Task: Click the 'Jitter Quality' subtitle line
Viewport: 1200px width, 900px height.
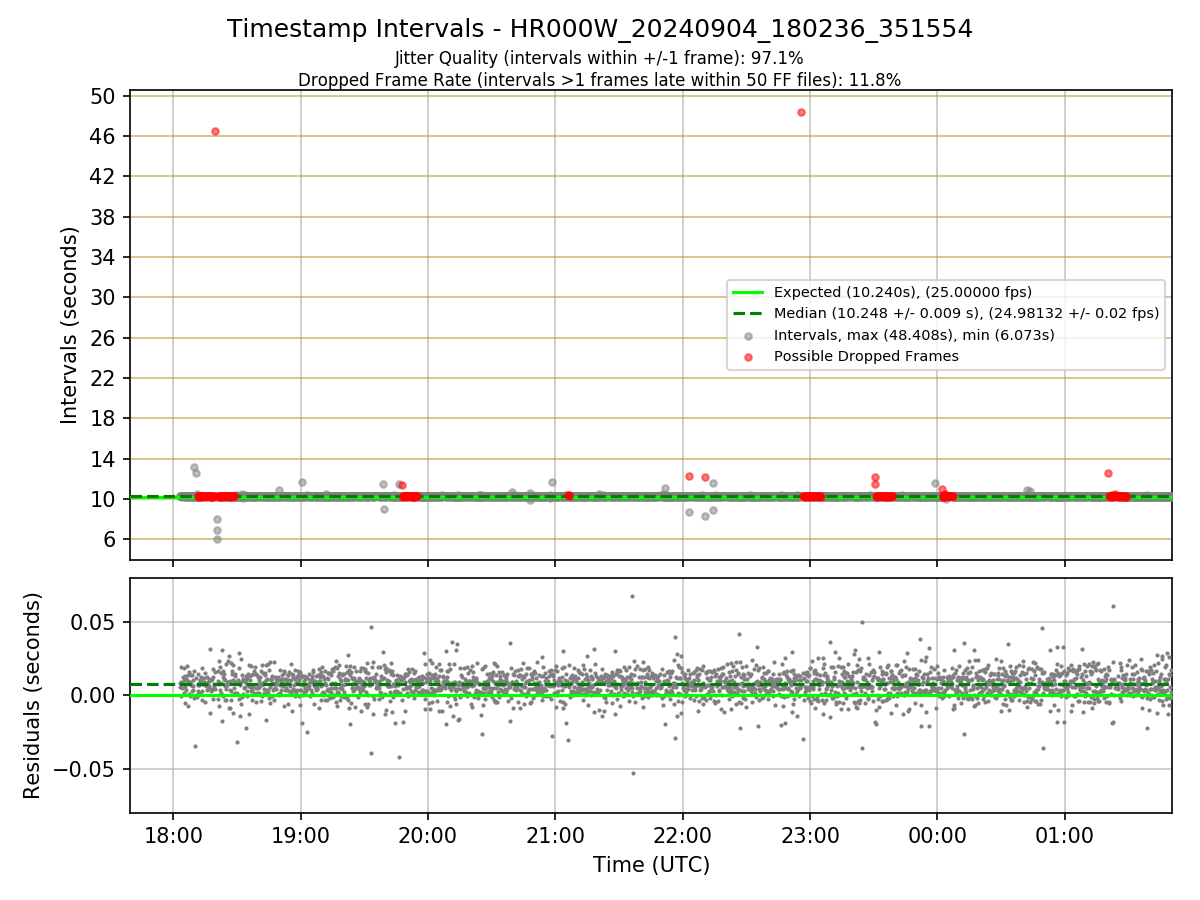Action: (x=600, y=58)
